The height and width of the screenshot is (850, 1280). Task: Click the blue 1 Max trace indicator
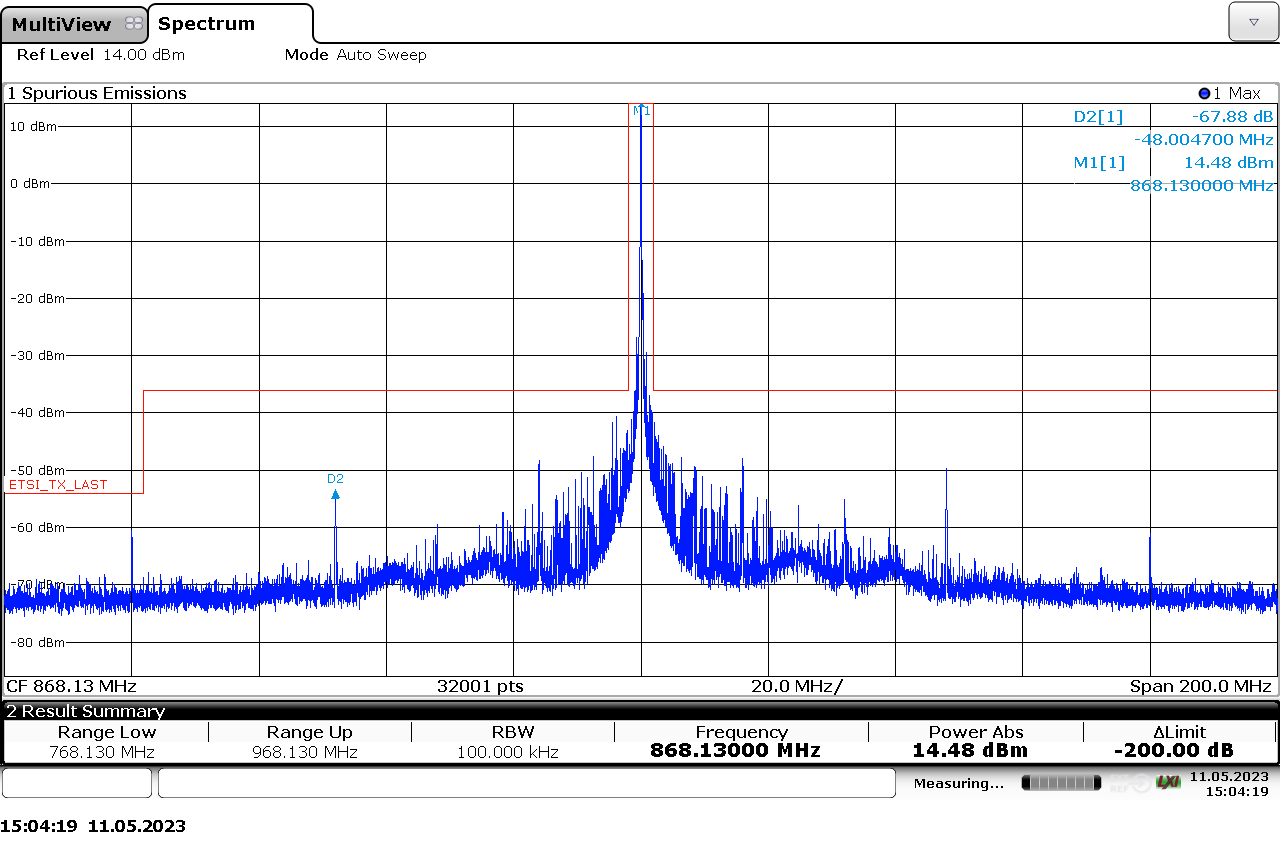[x=1230, y=93]
